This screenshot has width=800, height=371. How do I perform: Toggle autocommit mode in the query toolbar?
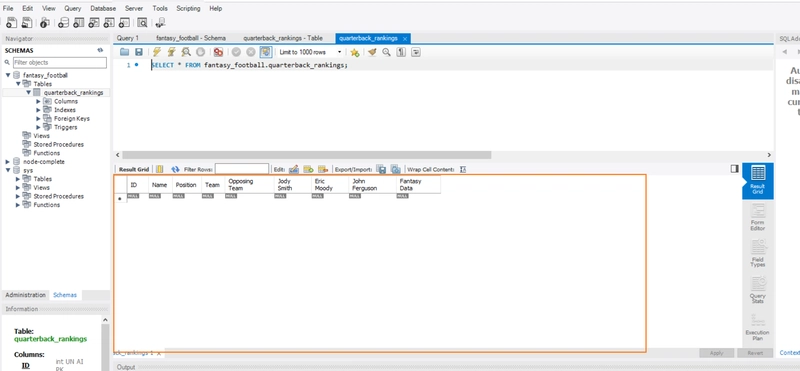click(x=265, y=52)
